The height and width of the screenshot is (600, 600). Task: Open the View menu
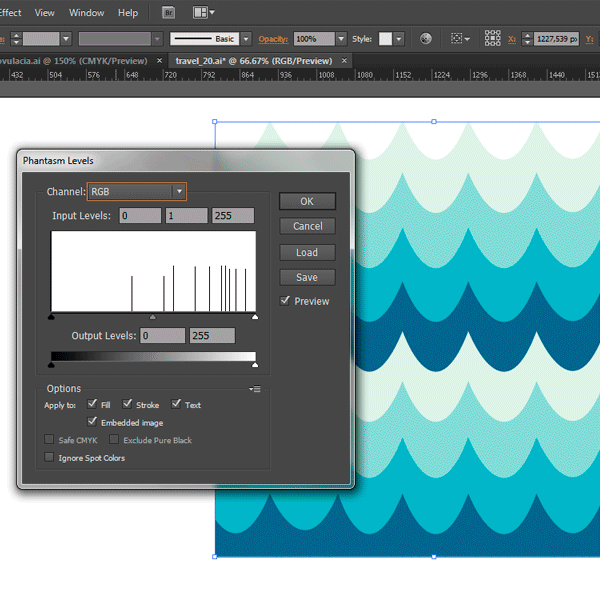tap(44, 13)
